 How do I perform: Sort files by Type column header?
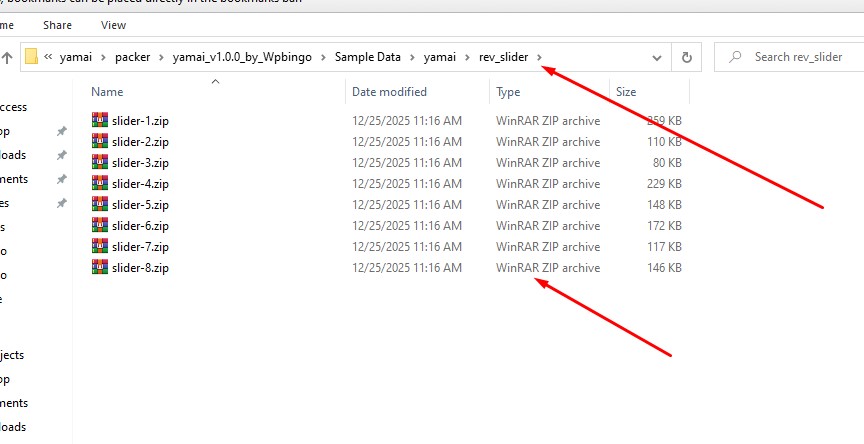(x=508, y=91)
